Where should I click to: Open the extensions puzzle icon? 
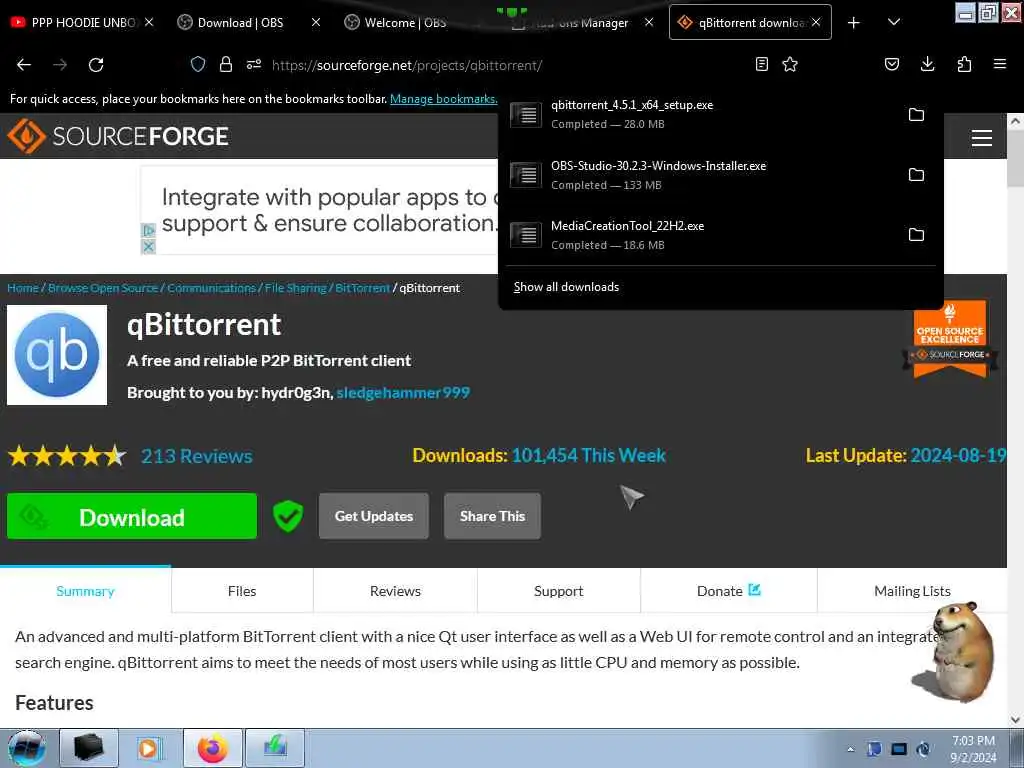pyautogui.click(x=964, y=64)
